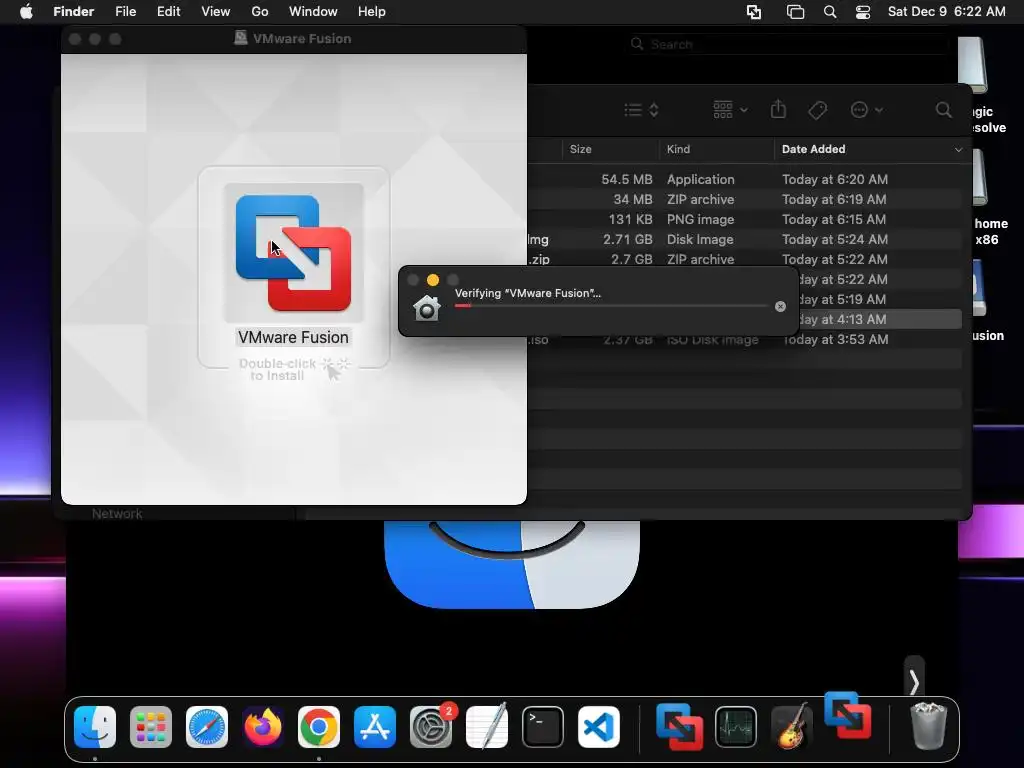Open Terminal from the Dock
Image resolution: width=1024 pixels, height=768 pixels.
[x=543, y=727]
